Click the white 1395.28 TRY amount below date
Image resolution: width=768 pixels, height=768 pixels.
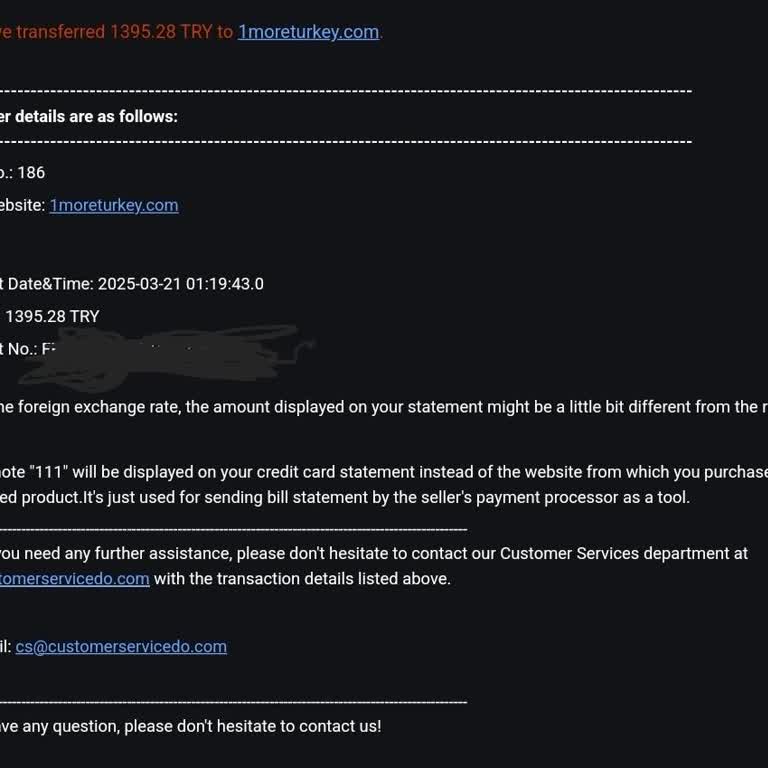(52, 316)
